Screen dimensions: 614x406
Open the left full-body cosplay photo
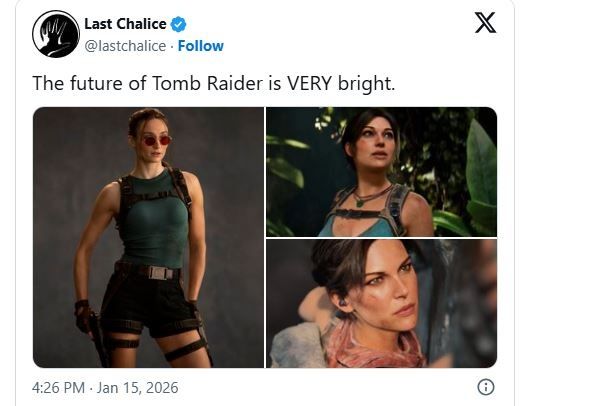(148, 237)
